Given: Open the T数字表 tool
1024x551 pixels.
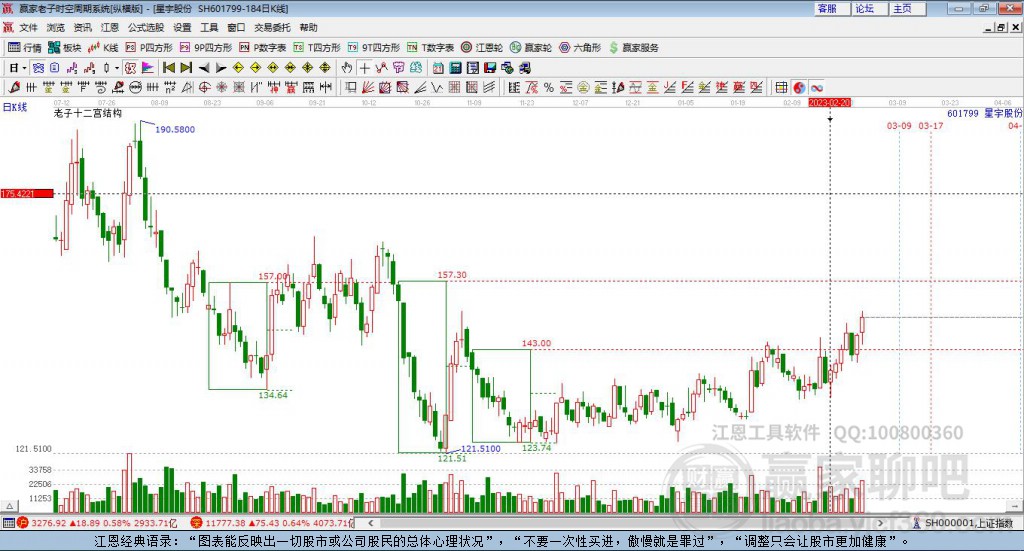Looking at the screenshot, I should (430, 47).
